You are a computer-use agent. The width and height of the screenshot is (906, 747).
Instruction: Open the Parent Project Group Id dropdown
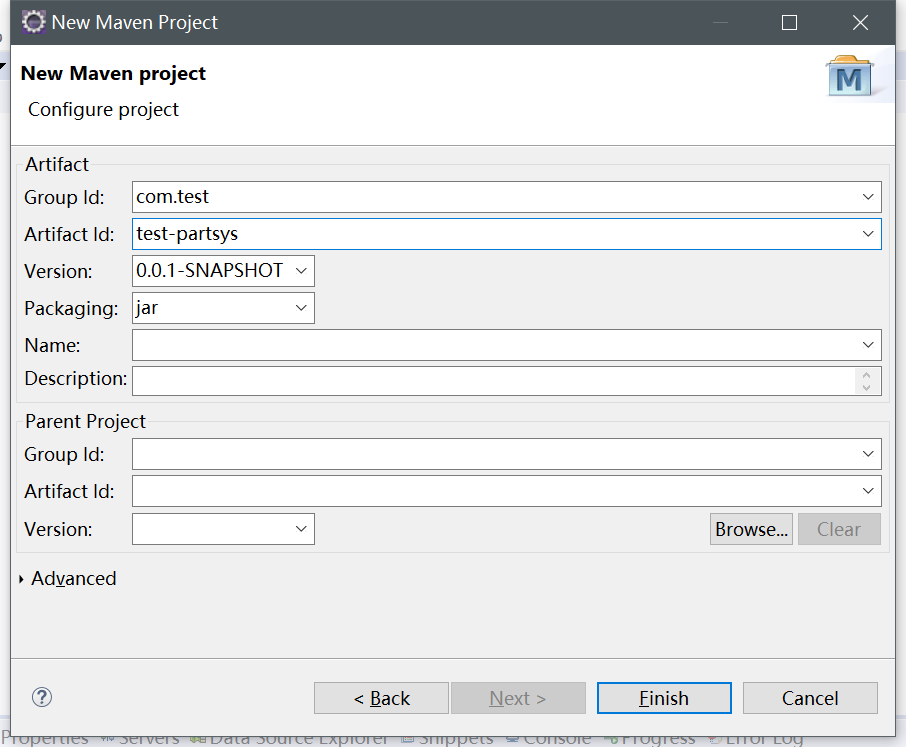coord(867,454)
